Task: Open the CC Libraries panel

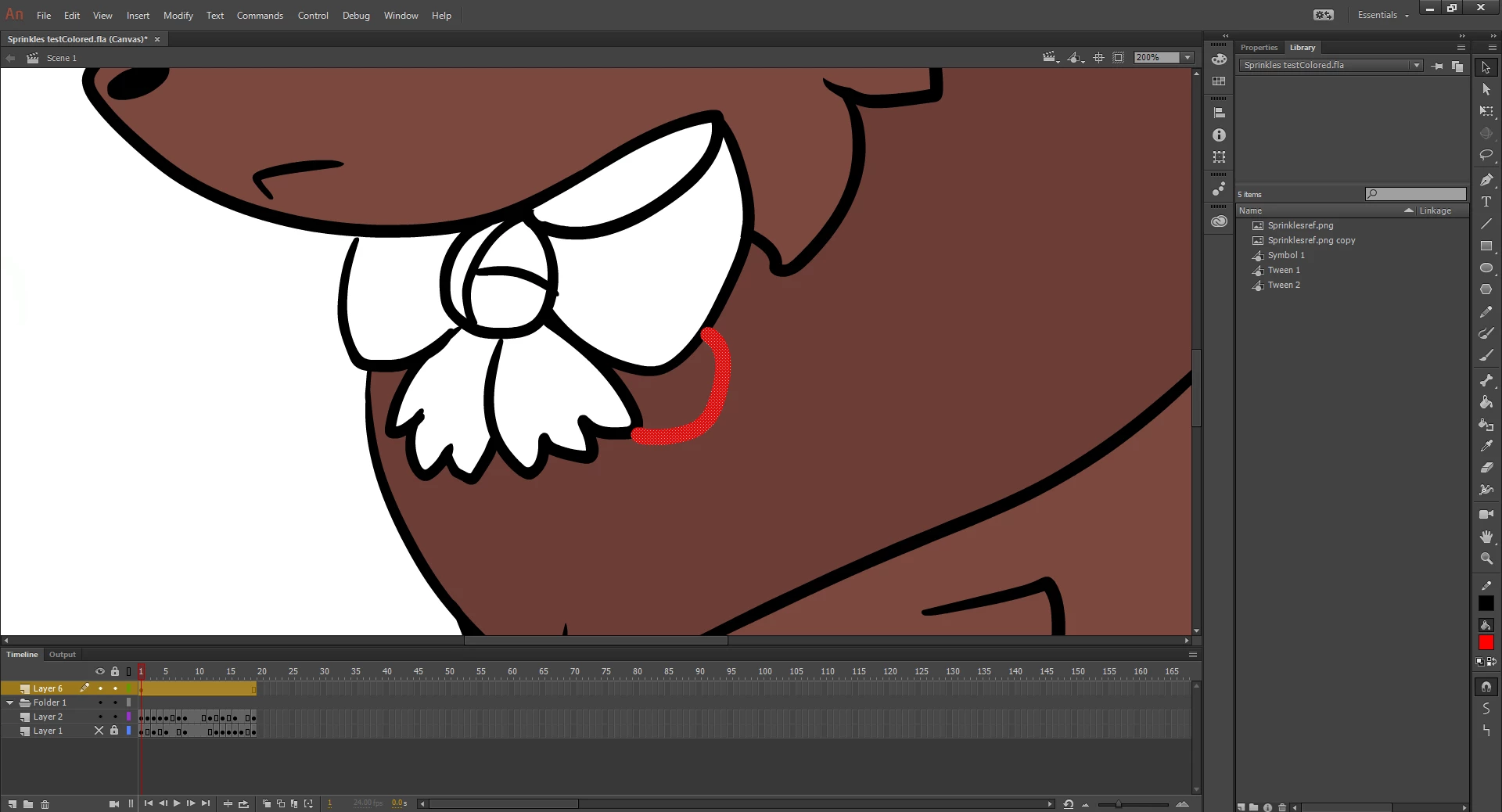Action: (1219, 221)
